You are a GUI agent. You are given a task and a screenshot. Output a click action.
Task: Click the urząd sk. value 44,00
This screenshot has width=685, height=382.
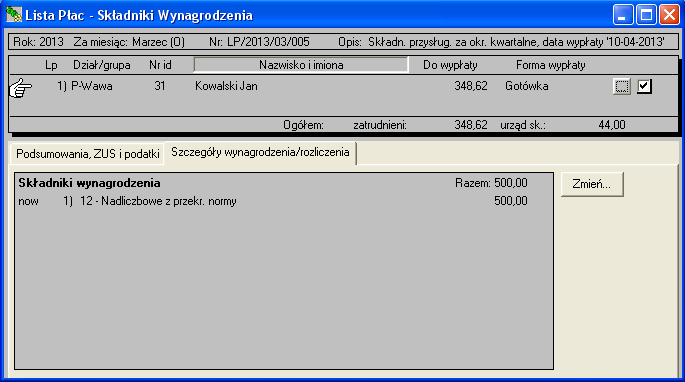[x=612, y=125]
